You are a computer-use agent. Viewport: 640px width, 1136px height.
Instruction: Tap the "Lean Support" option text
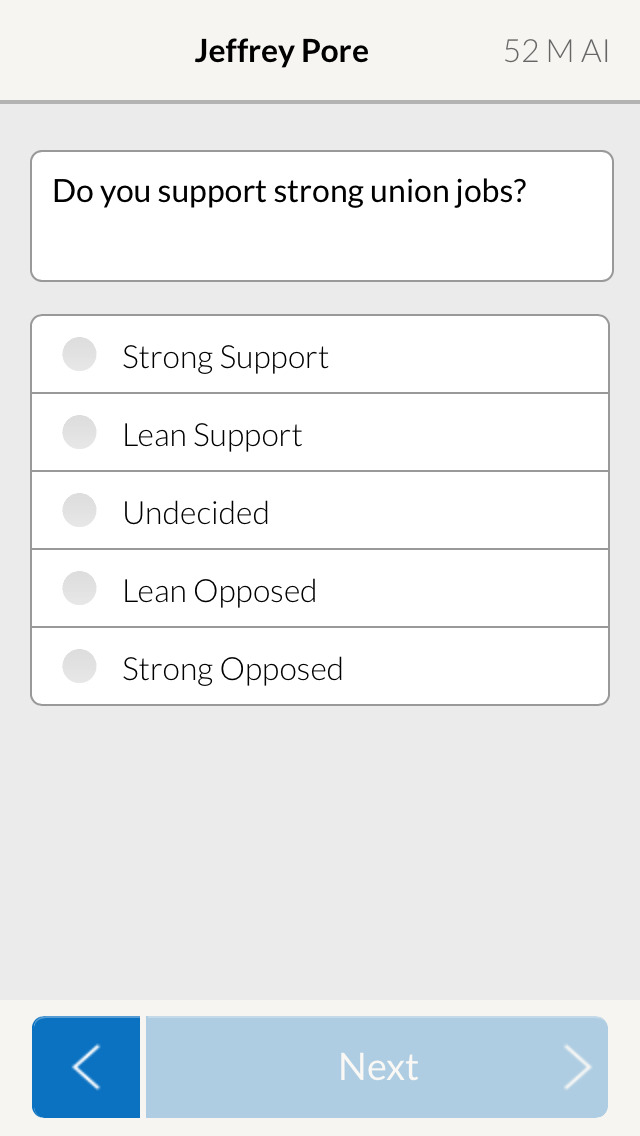point(212,435)
